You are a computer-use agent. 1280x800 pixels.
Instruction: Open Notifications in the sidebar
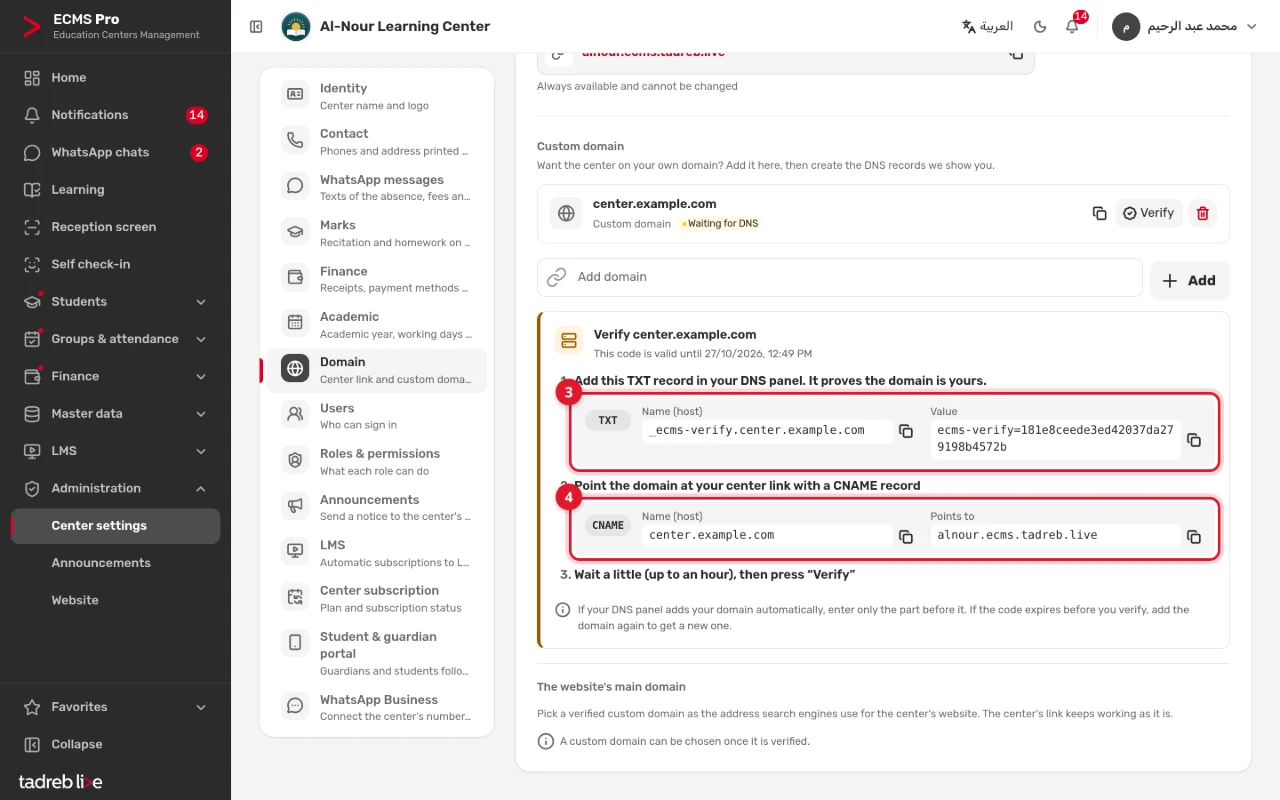(x=115, y=115)
